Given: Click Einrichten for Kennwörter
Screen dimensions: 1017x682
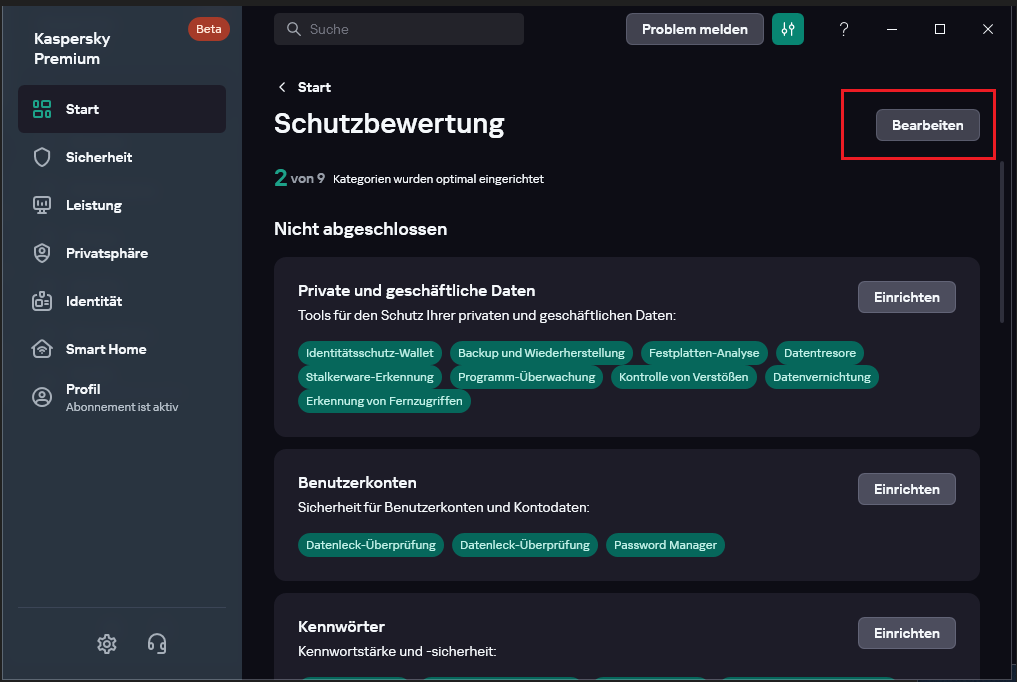Looking at the screenshot, I should pyautogui.click(x=907, y=633).
